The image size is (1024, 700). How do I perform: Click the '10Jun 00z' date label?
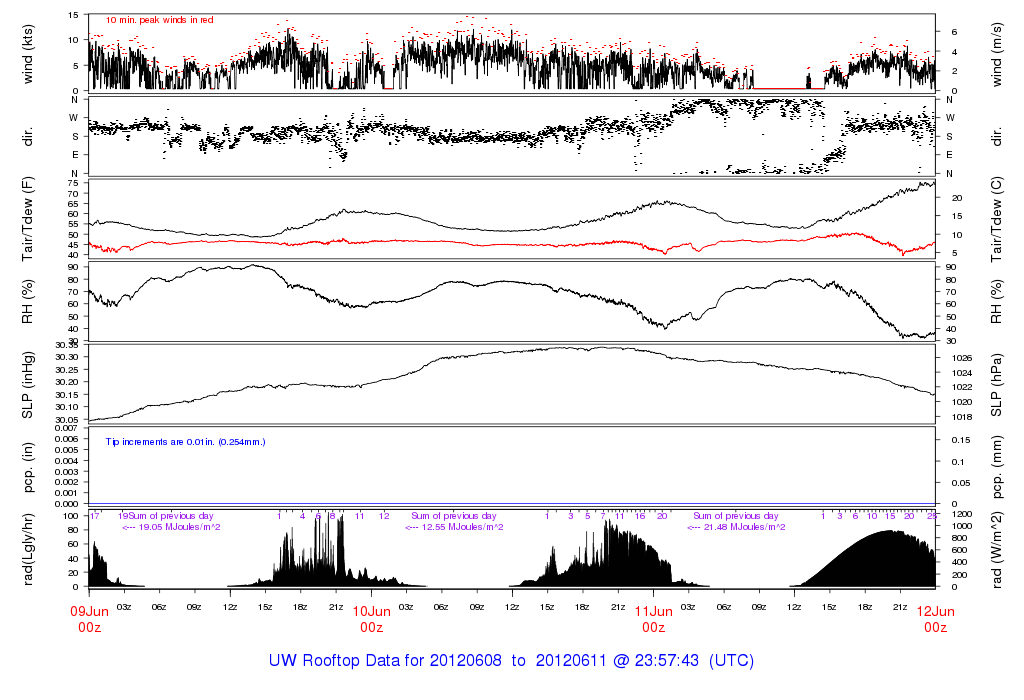[x=372, y=619]
